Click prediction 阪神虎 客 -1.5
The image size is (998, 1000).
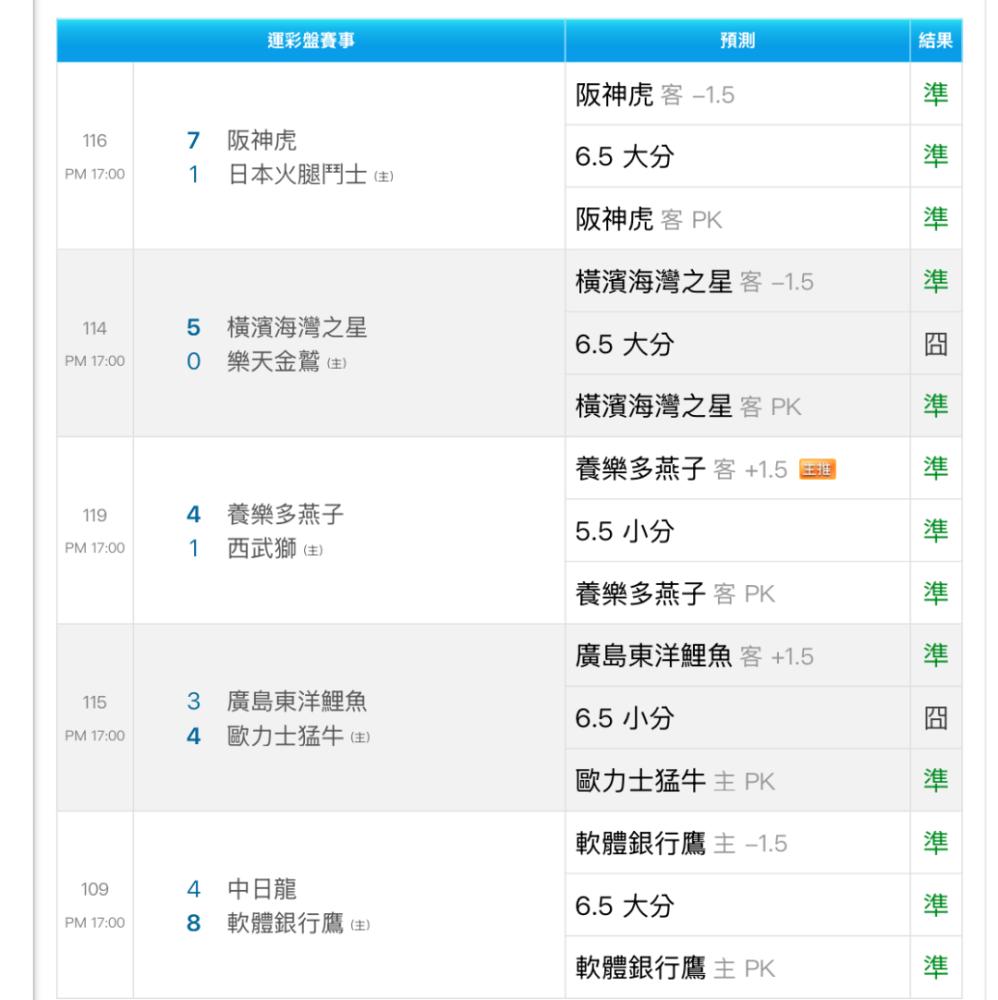coord(655,95)
